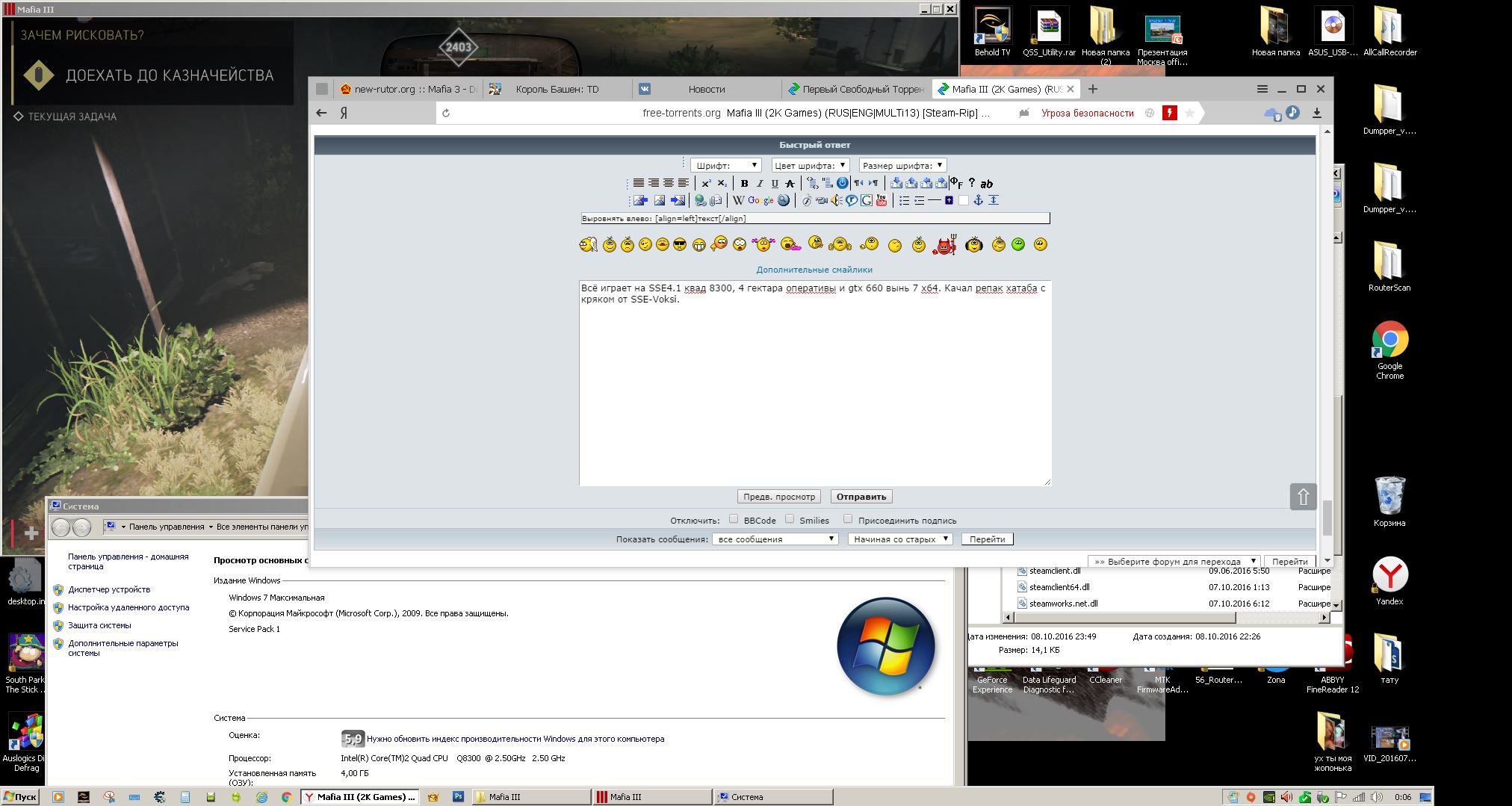Expand the 'Начиная со старых' sort dropdown
The height and width of the screenshot is (806, 1512).
pyautogui.click(x=900, y=539)
